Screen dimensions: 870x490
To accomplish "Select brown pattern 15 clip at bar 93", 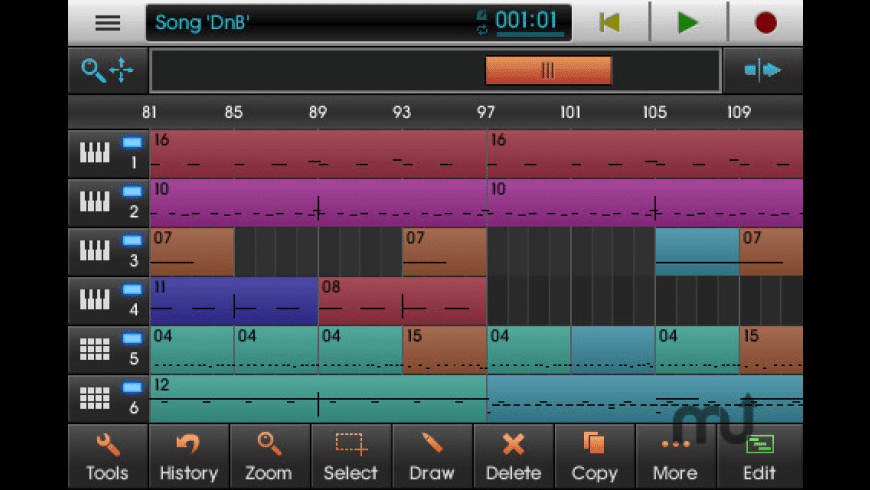I will coord(444,350).
